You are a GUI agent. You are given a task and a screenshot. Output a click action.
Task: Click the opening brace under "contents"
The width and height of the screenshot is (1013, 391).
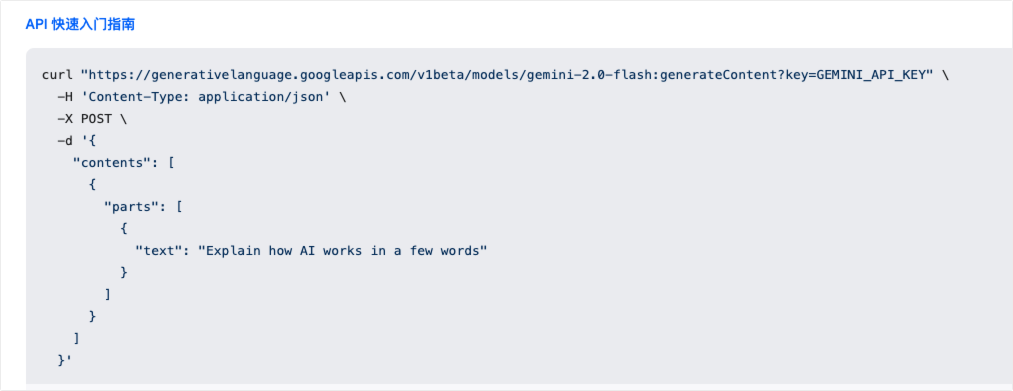click(92, 185)
